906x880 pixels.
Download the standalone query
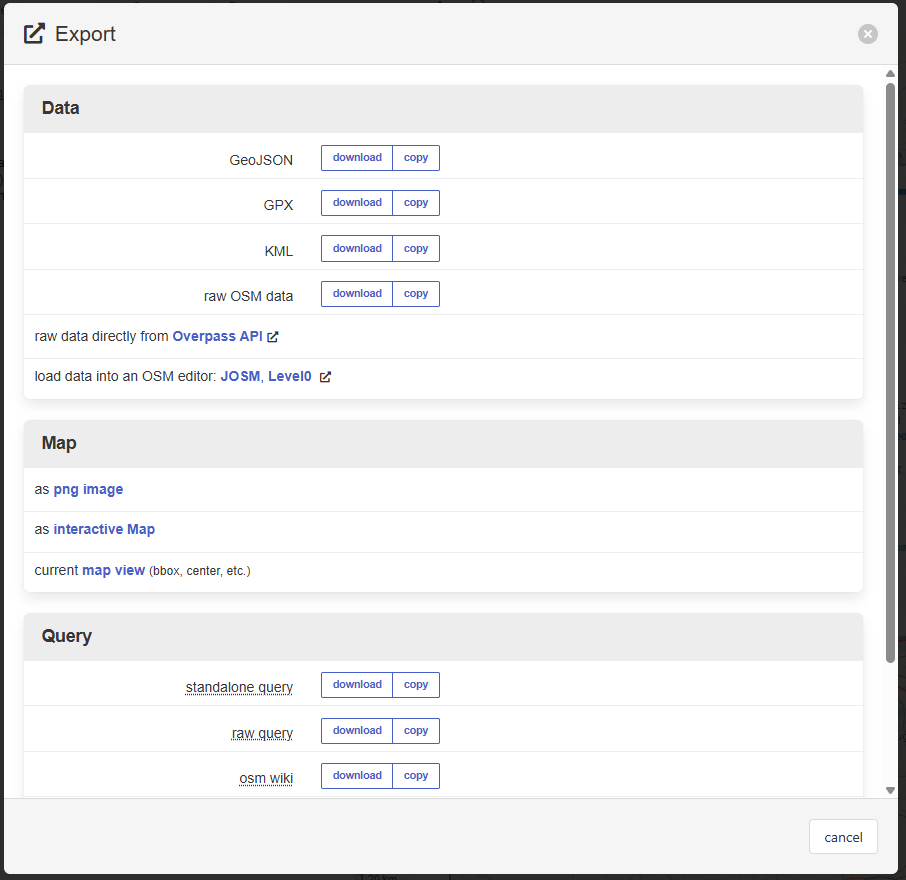tap(357, 685)
